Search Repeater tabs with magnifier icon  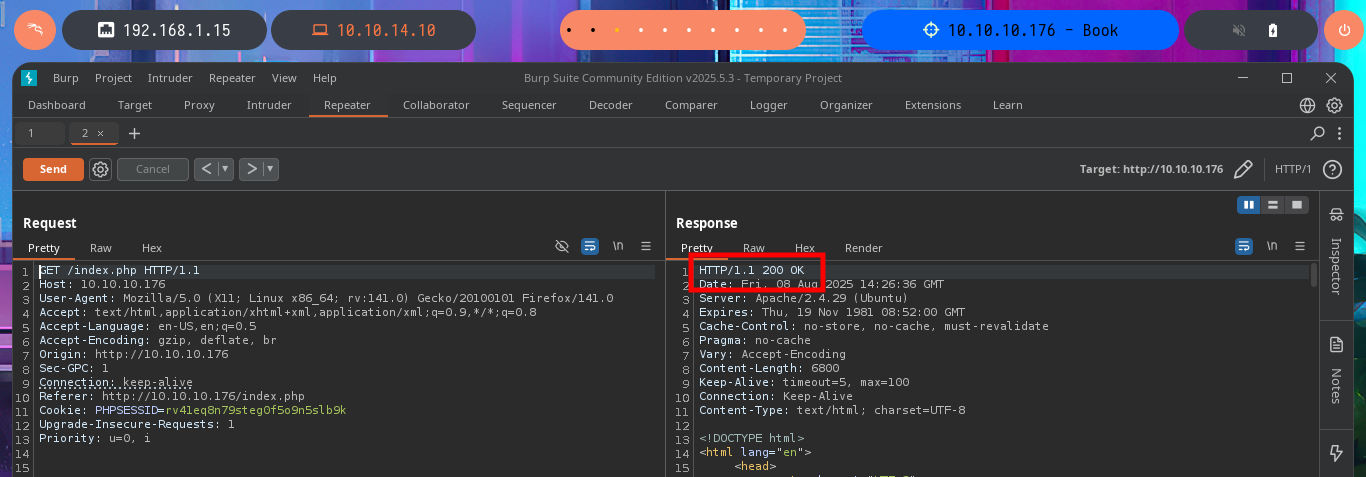click(x=1317, y=133)
